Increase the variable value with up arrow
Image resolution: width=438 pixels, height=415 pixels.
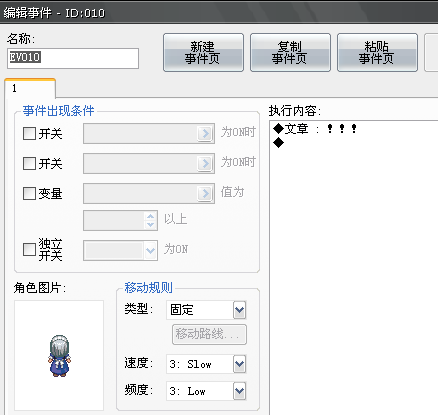[x=151, y=216]
